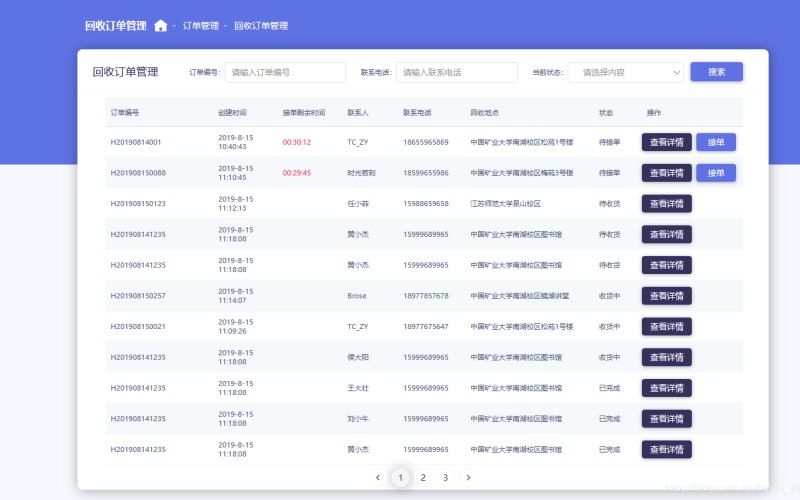
Task: Click the 搜索 search button
Action: coord(716,72)
